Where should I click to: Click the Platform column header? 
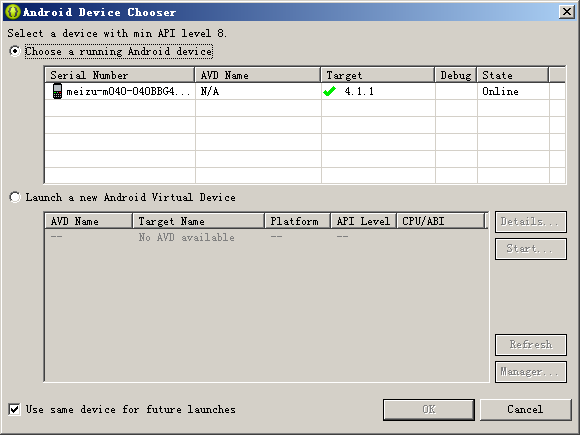pyautogui.click(x=297, y=221)
